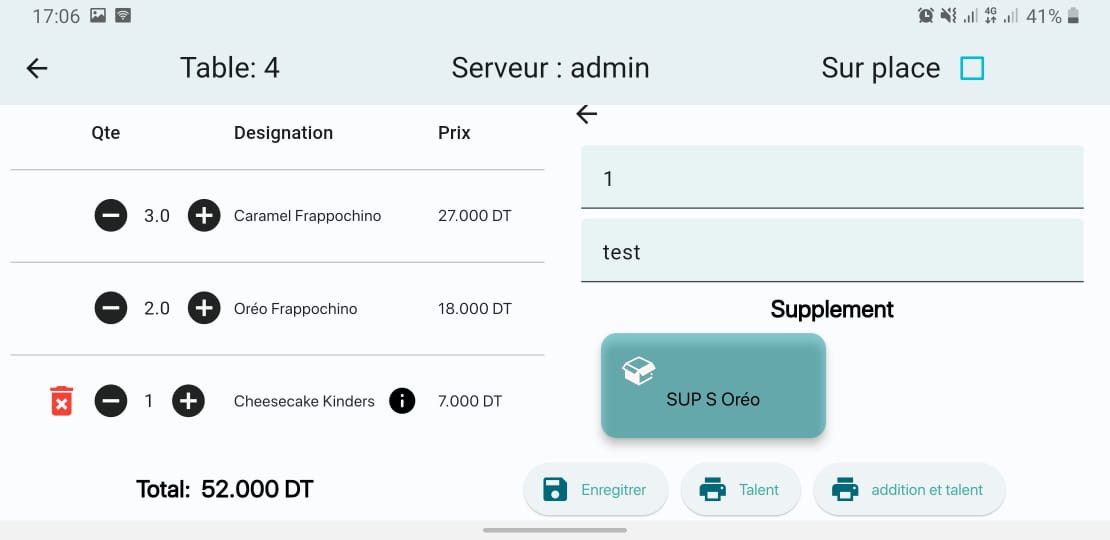Viewport: 1110px width, 540px height.
Task: Decrease Oréo Frappochino quantity with minus
Action: point(111,308)
